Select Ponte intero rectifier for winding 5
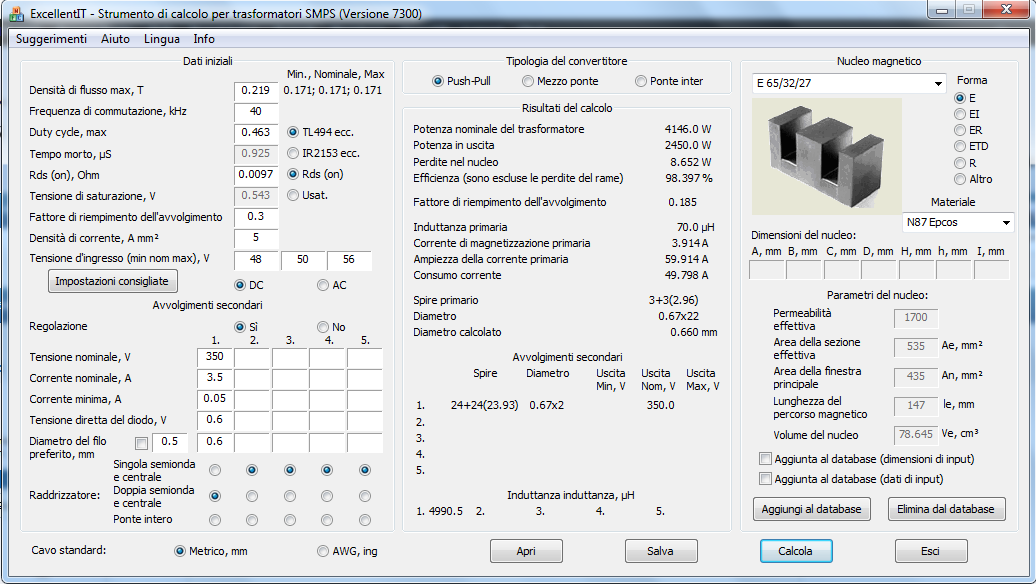1036x584 pixels. [365, 521]
